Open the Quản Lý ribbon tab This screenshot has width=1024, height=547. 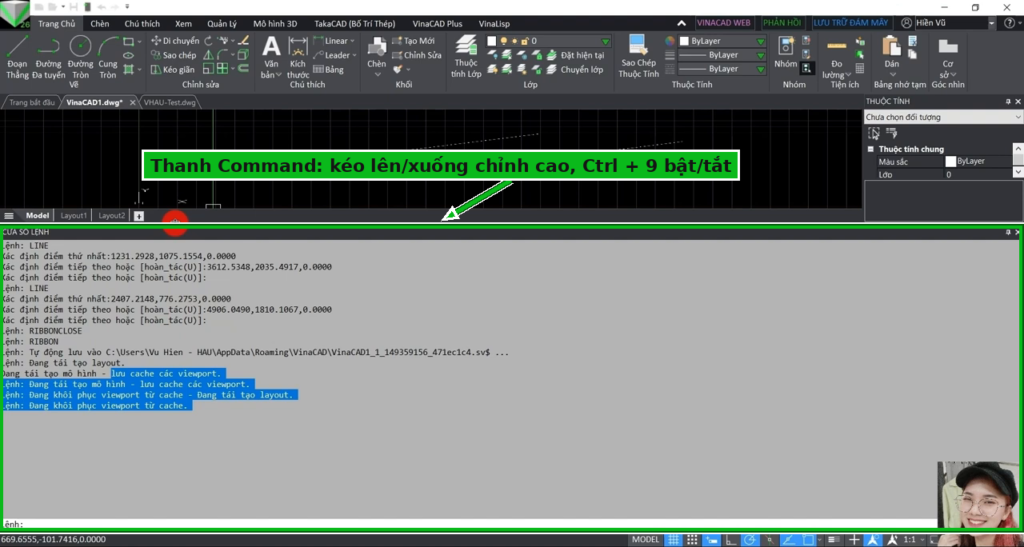click(x=221, y=23)
